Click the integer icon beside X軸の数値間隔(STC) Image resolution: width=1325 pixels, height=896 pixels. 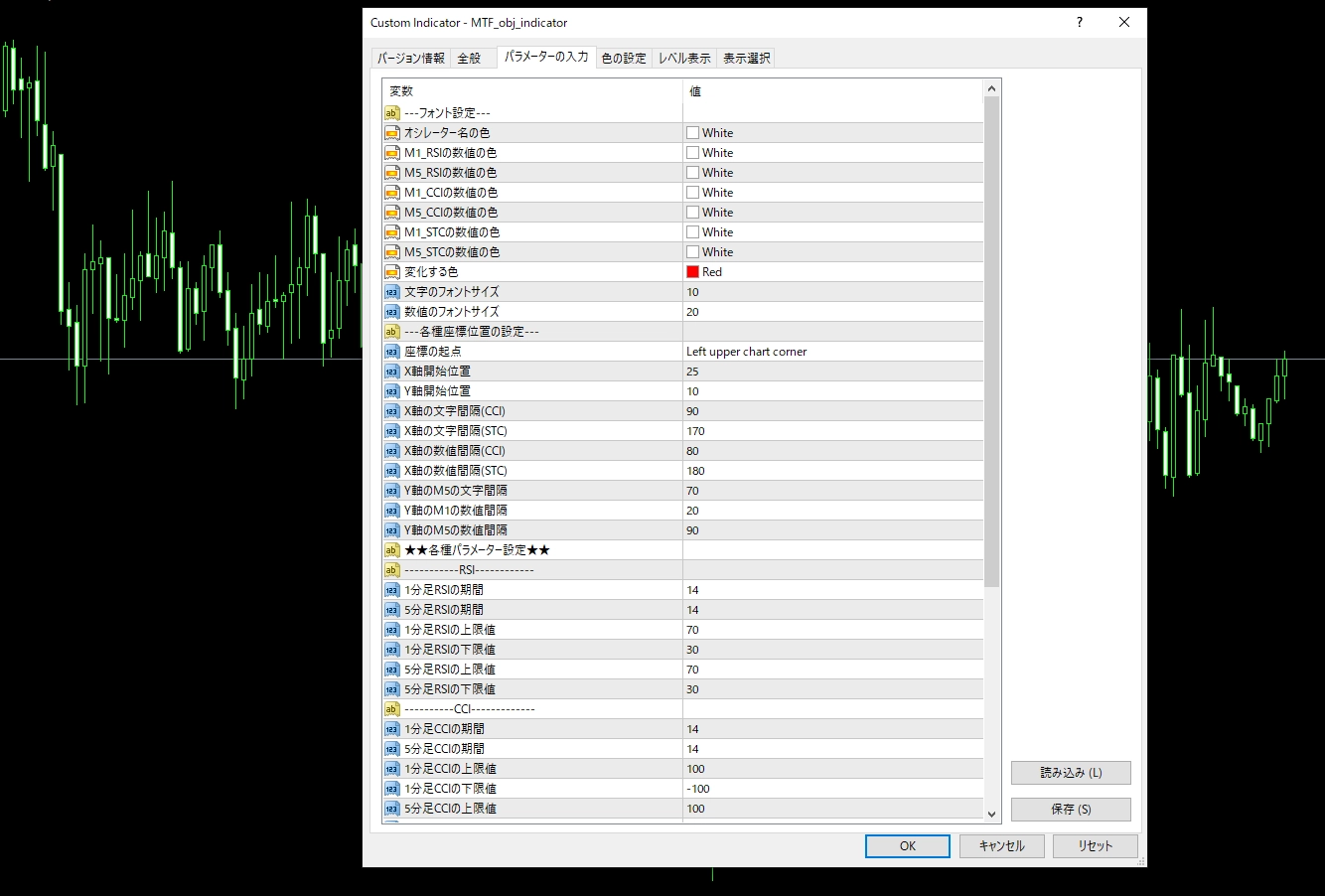coord(392,471)
